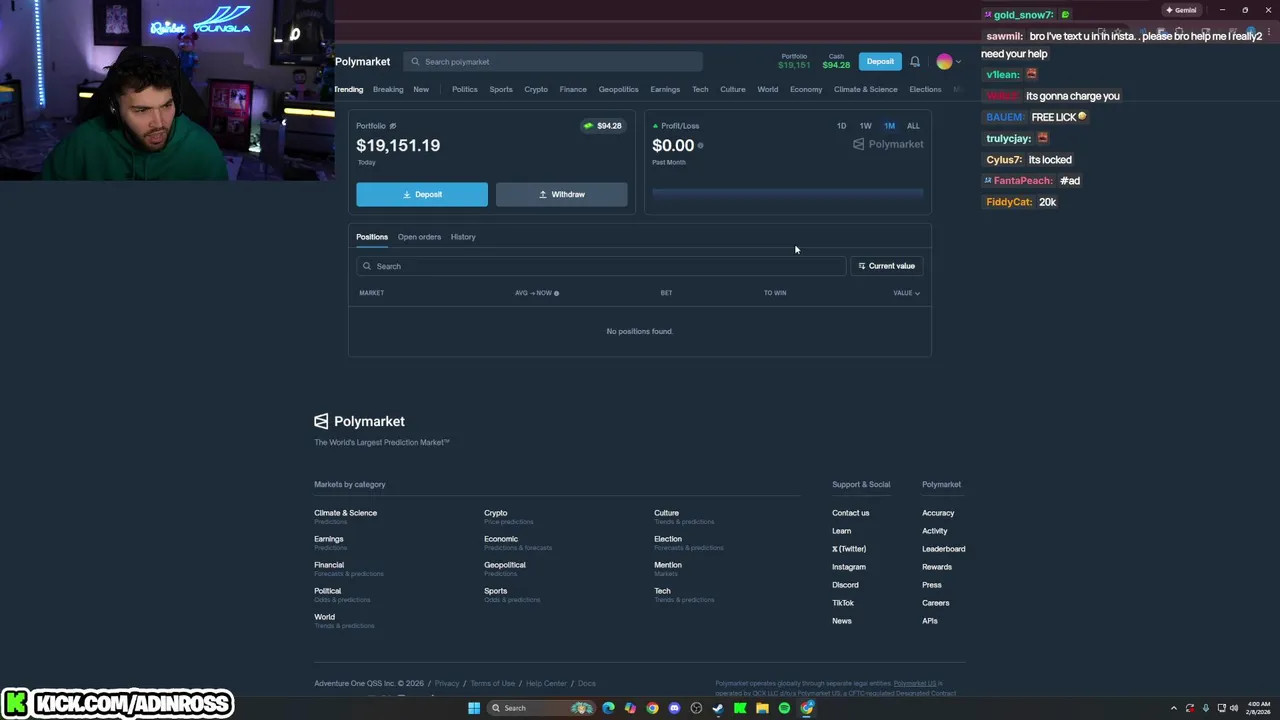Open Windows Start menu
The width and height of the screenshot is (1280, 720).
click(x=474, y=708)
